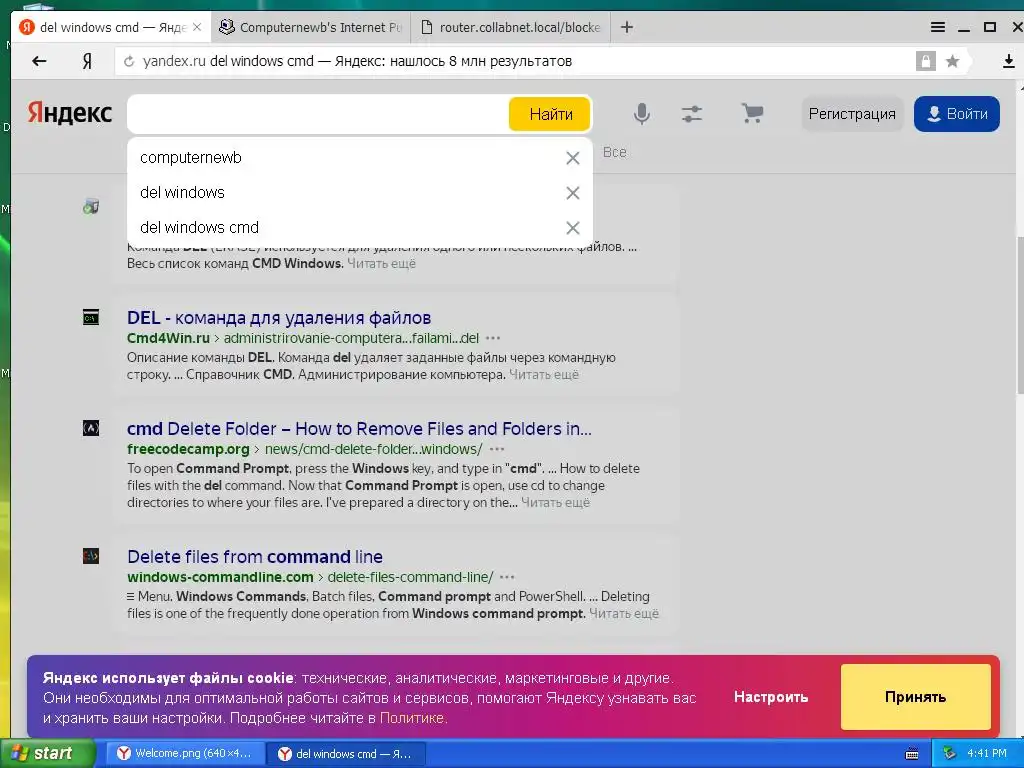Click the lock protection icon in address bar
Viewport: 1024px width, 768px height.
925,61
